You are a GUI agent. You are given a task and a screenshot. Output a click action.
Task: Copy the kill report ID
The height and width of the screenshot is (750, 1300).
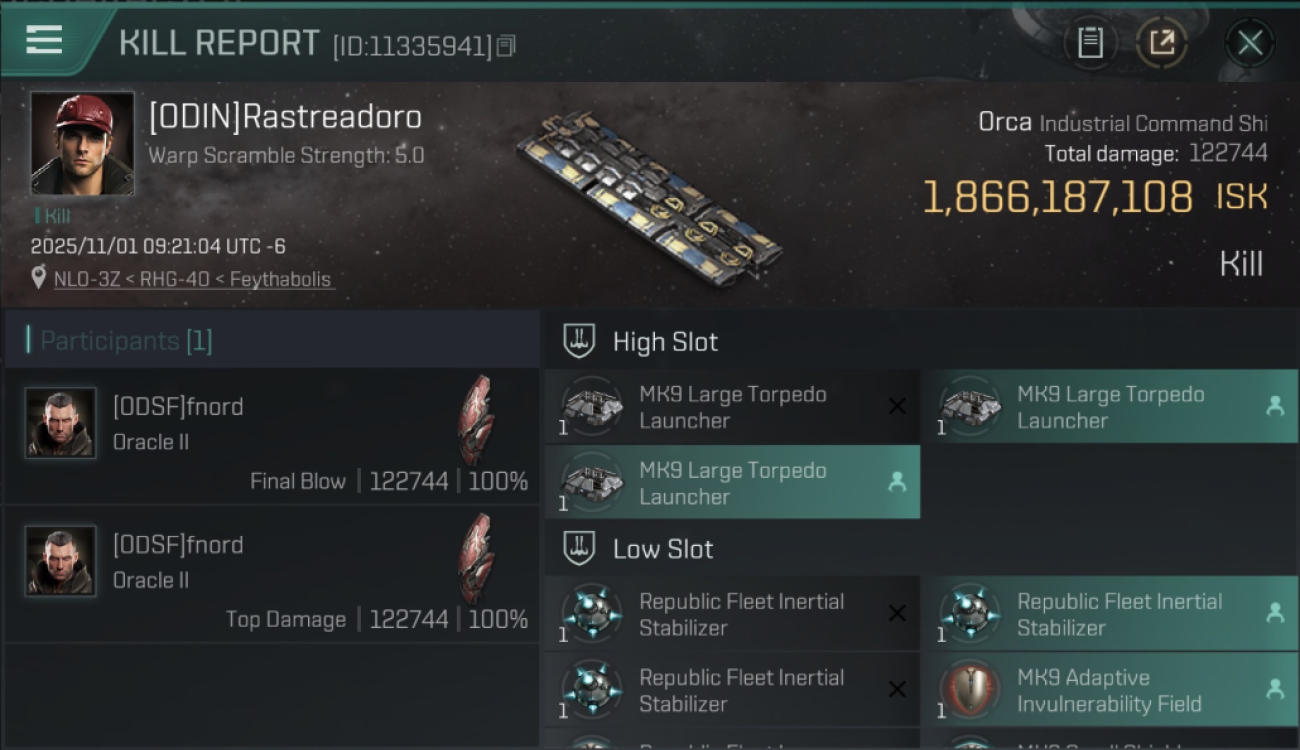coord(506,46)
